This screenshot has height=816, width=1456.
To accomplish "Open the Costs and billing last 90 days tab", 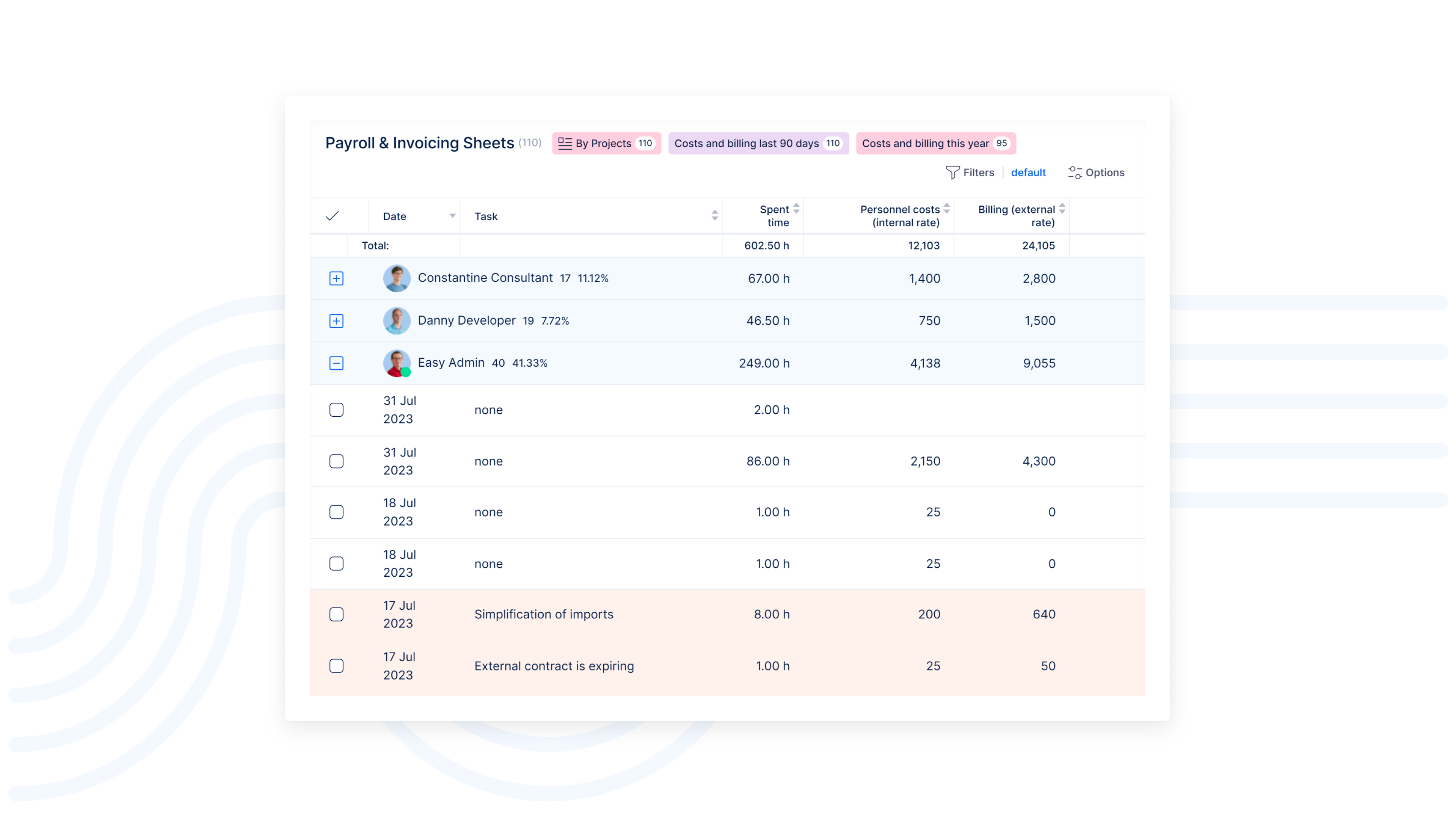I will (758, 144).
